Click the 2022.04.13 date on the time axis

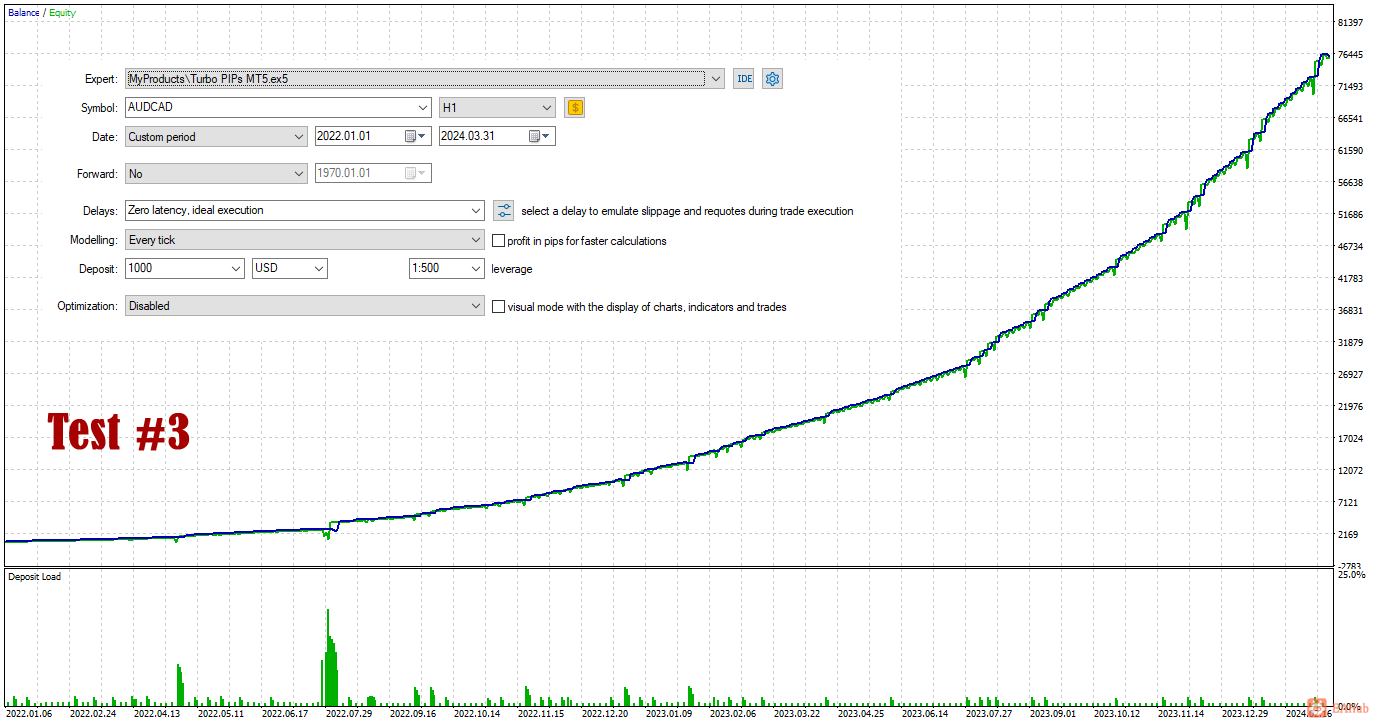pyautogui.click(x=156, y=714)
